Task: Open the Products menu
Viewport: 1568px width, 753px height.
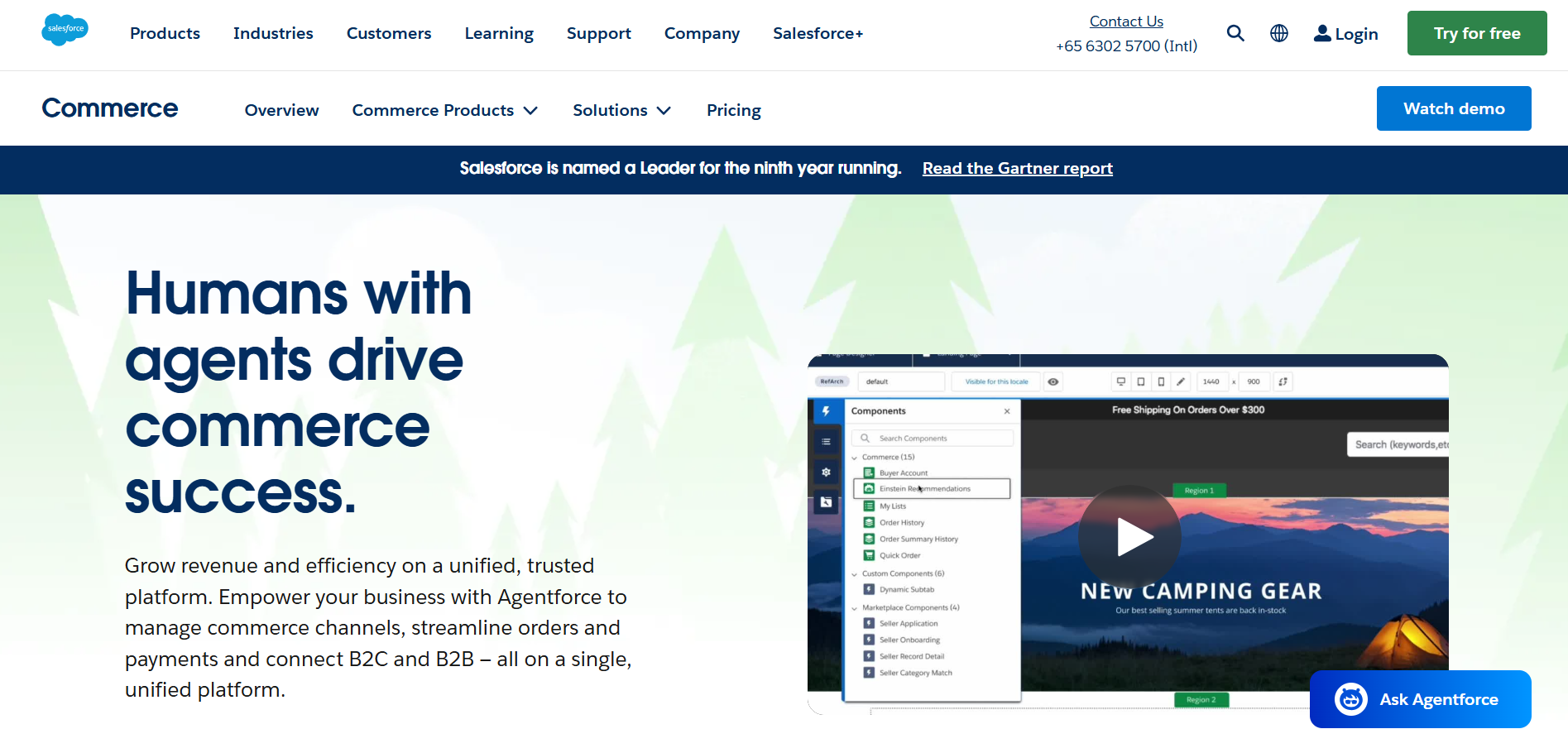Action: (164, 33)
